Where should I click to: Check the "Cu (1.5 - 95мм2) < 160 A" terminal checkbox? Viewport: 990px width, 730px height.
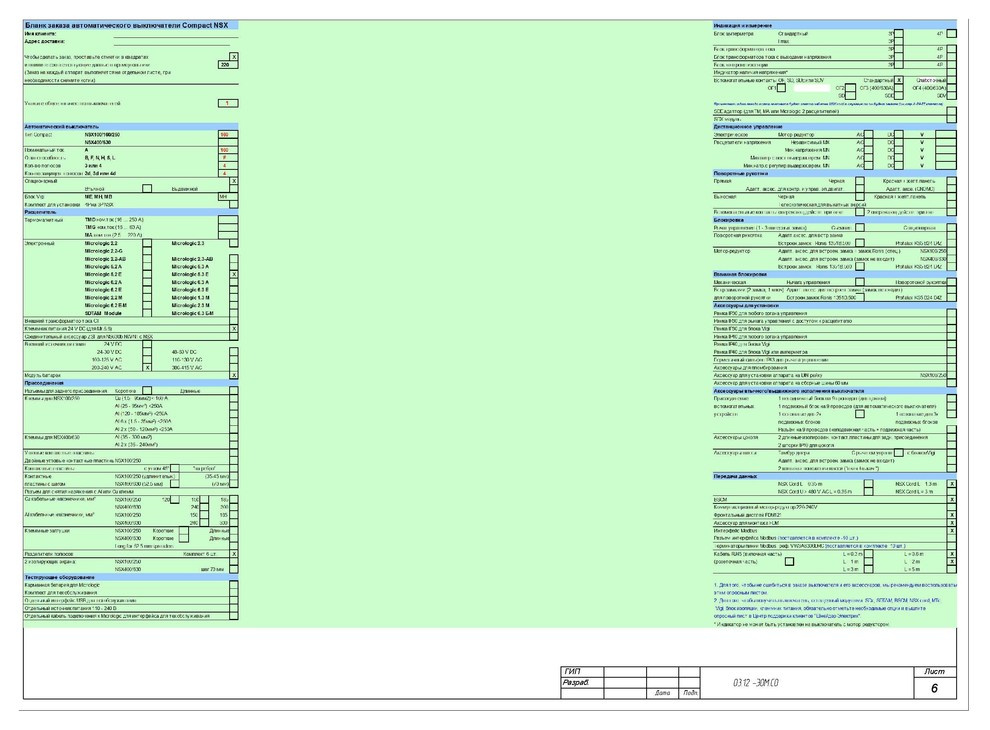234,398
